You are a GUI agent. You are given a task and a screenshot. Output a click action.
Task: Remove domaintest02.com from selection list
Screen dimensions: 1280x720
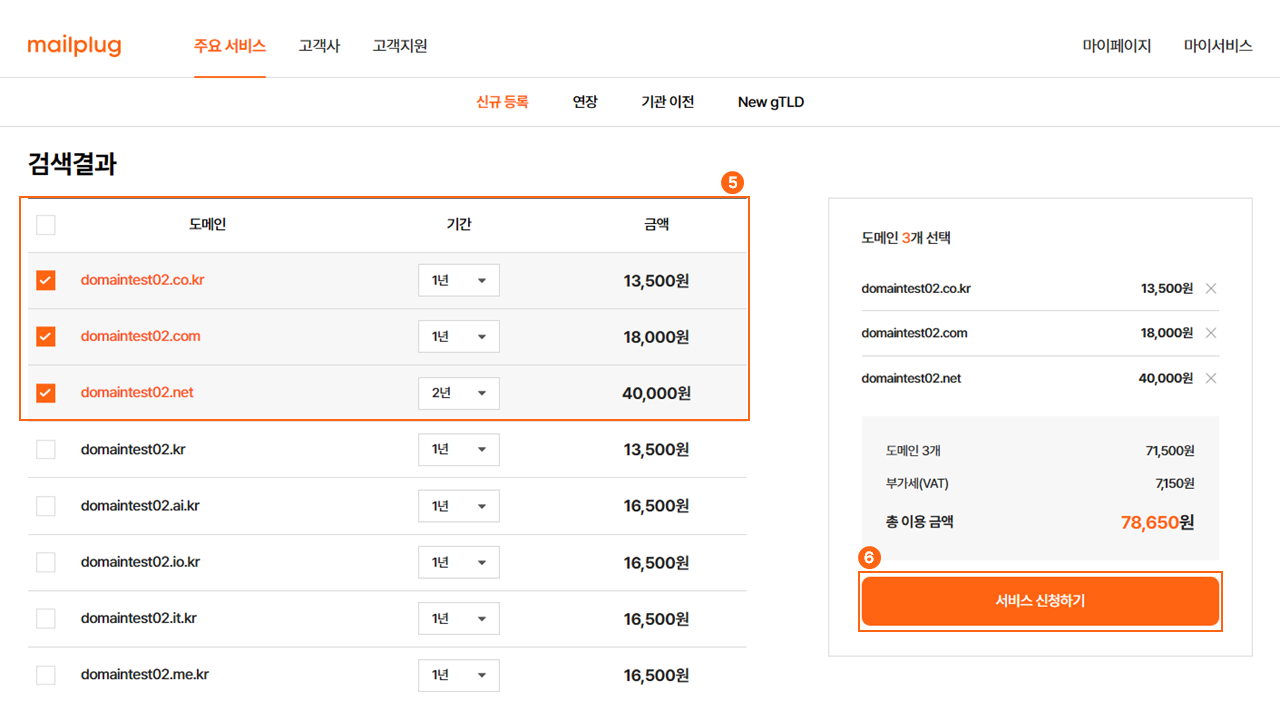1211,333
